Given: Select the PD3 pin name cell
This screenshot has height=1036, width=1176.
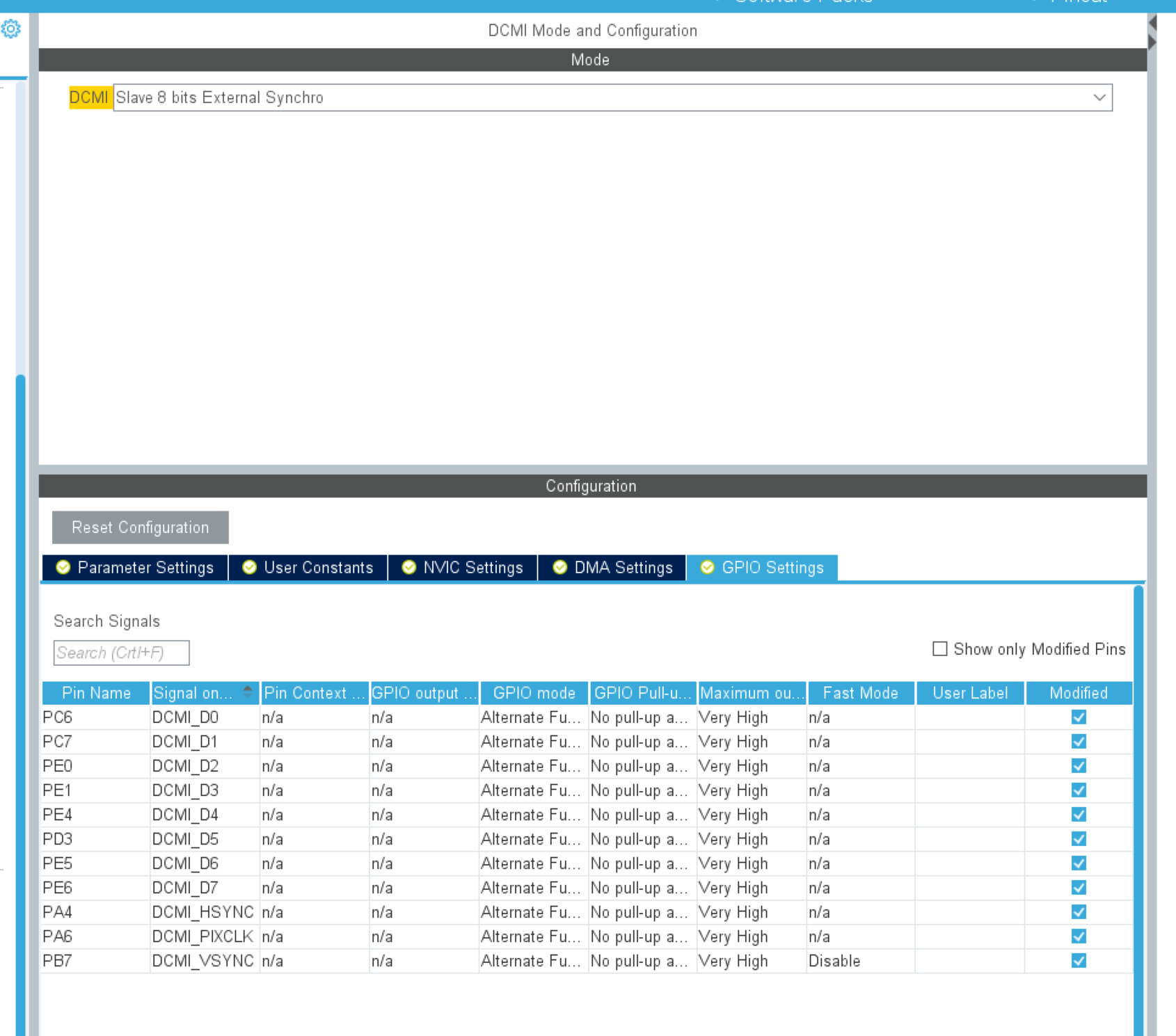Looking at the screenshot, I should pyautogui.click(x=96, y=839).
